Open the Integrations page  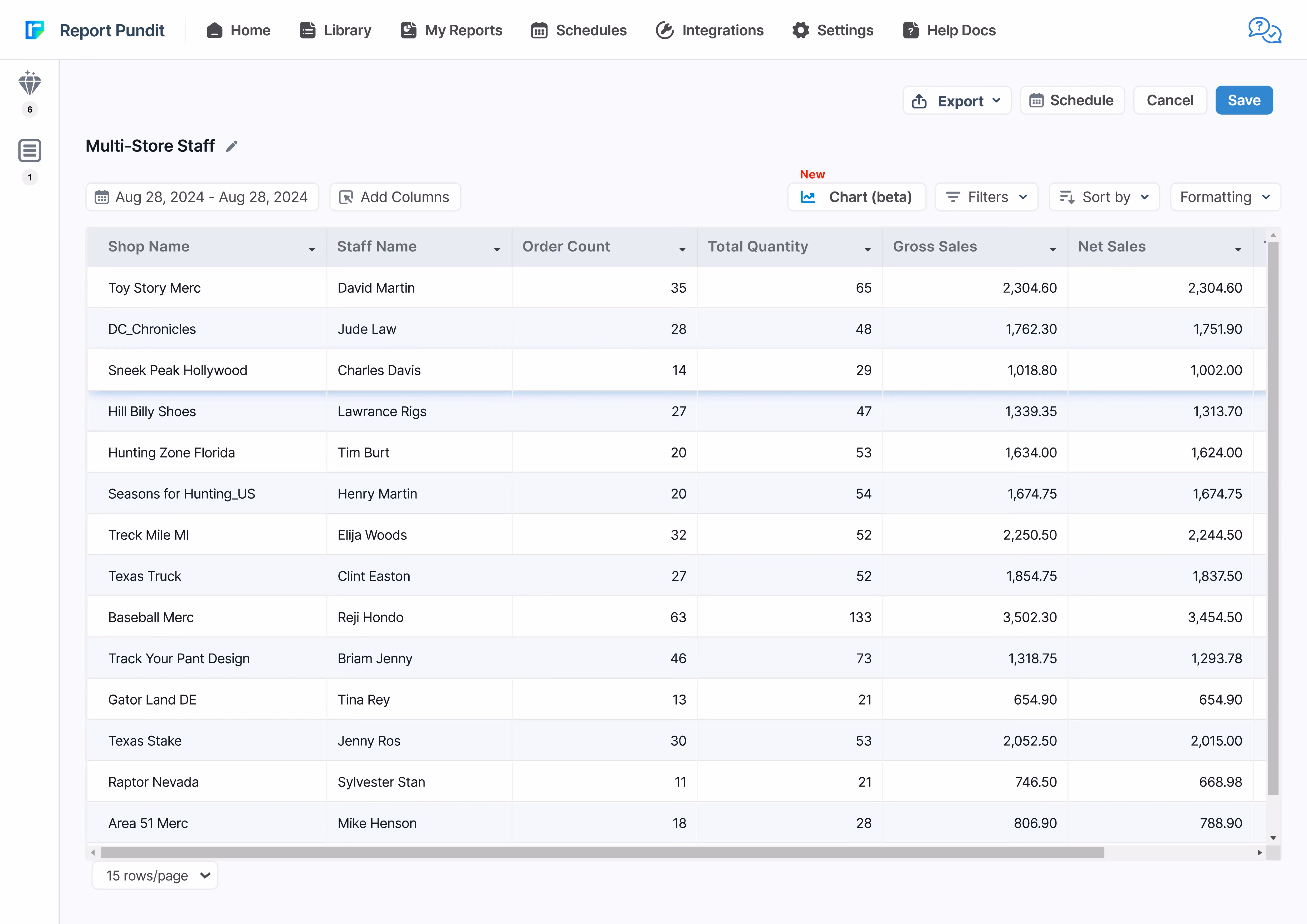click(709, 30)
